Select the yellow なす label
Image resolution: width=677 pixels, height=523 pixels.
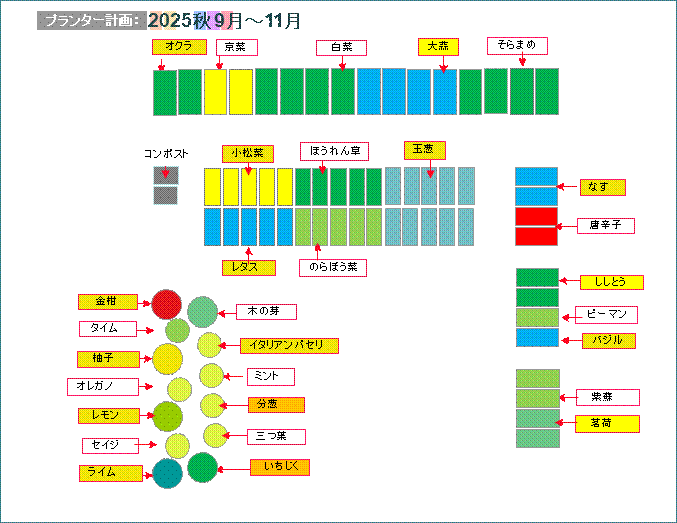[x=603, y=187]
